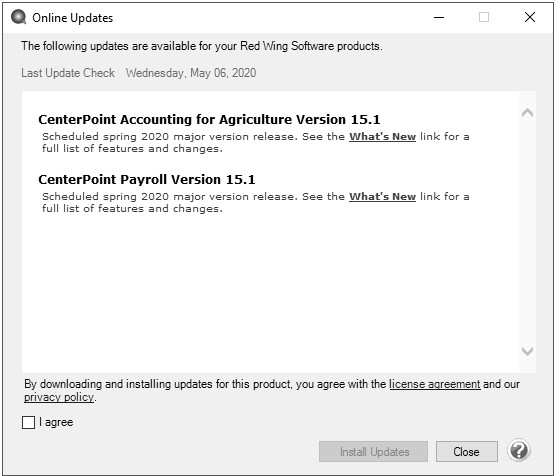This screenshot has height=476, width=557.
Task: Open the license agreement link
Action: click(435, 384)
